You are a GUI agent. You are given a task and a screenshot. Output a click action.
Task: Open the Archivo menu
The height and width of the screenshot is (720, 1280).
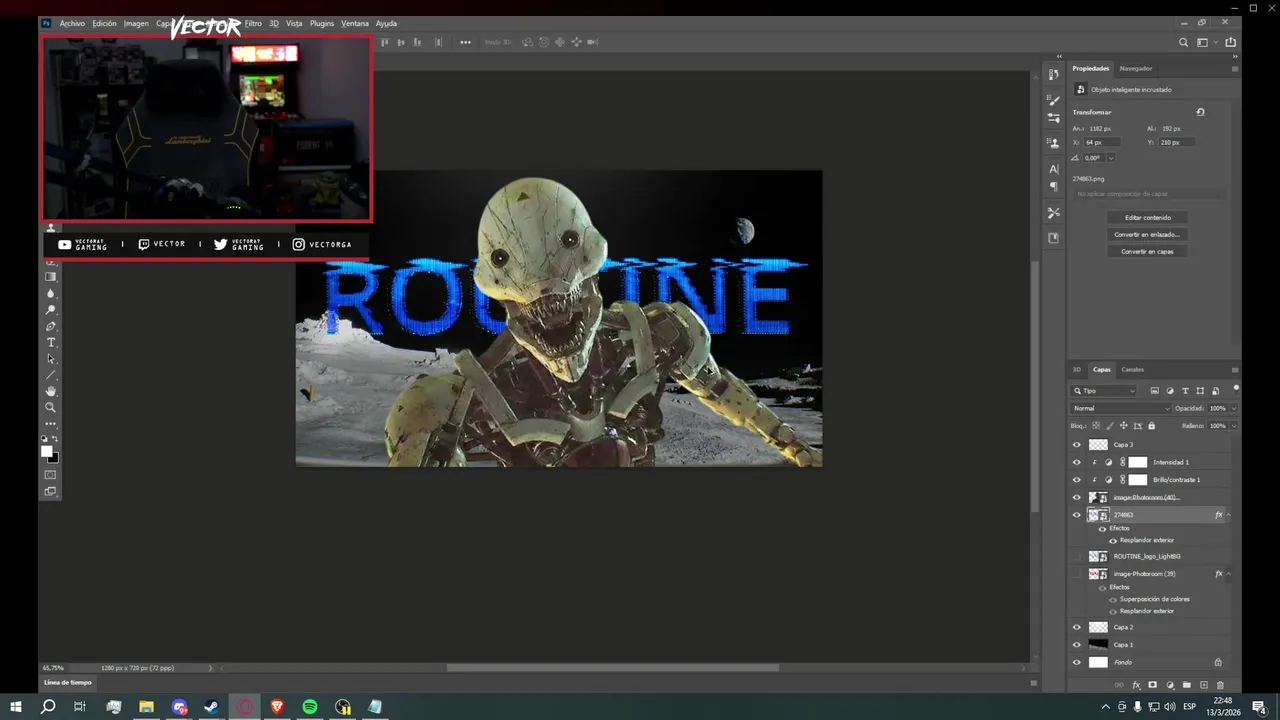pyautogui.click(x=72, y=23)
